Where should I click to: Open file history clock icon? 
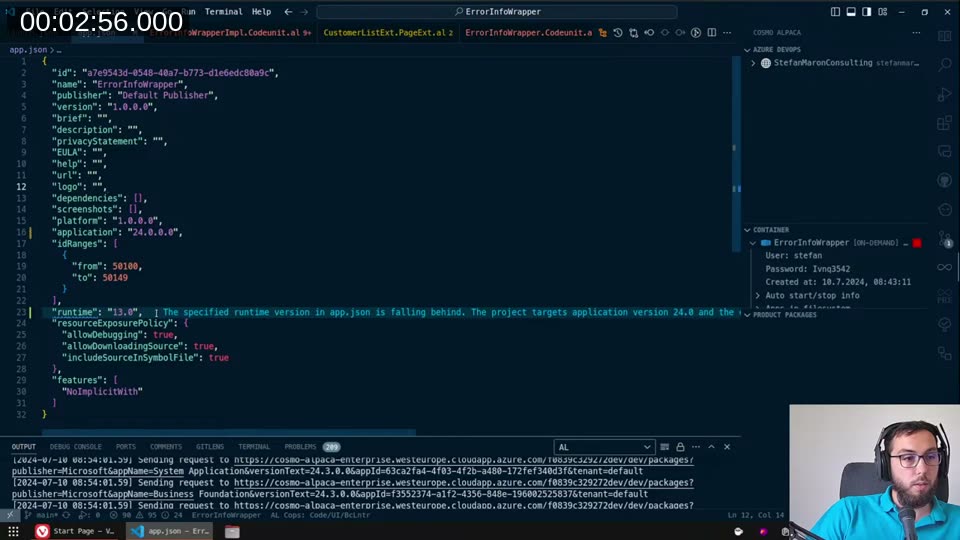click(618, 32)
